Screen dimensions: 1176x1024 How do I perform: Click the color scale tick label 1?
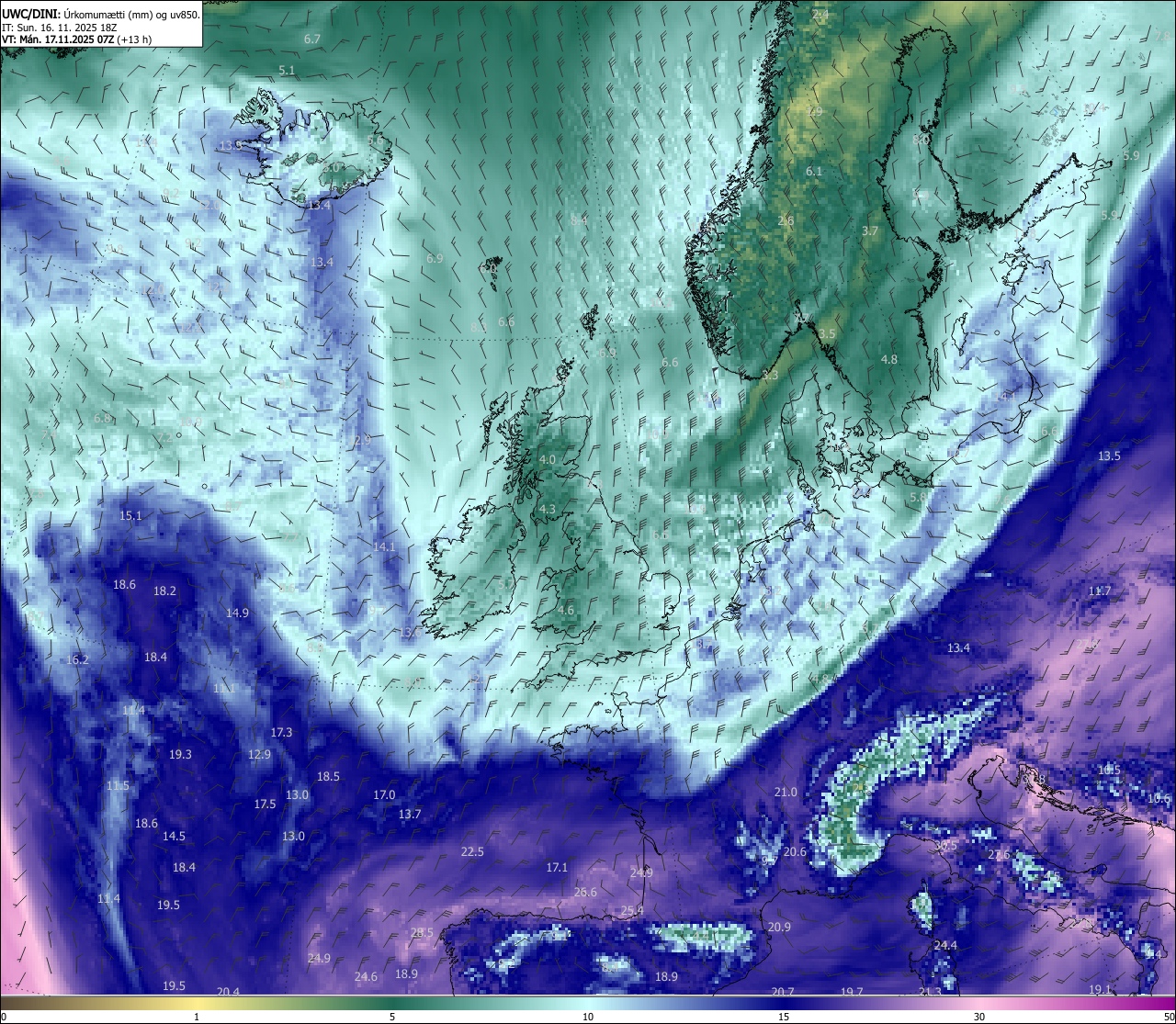tap(197, 1017)
